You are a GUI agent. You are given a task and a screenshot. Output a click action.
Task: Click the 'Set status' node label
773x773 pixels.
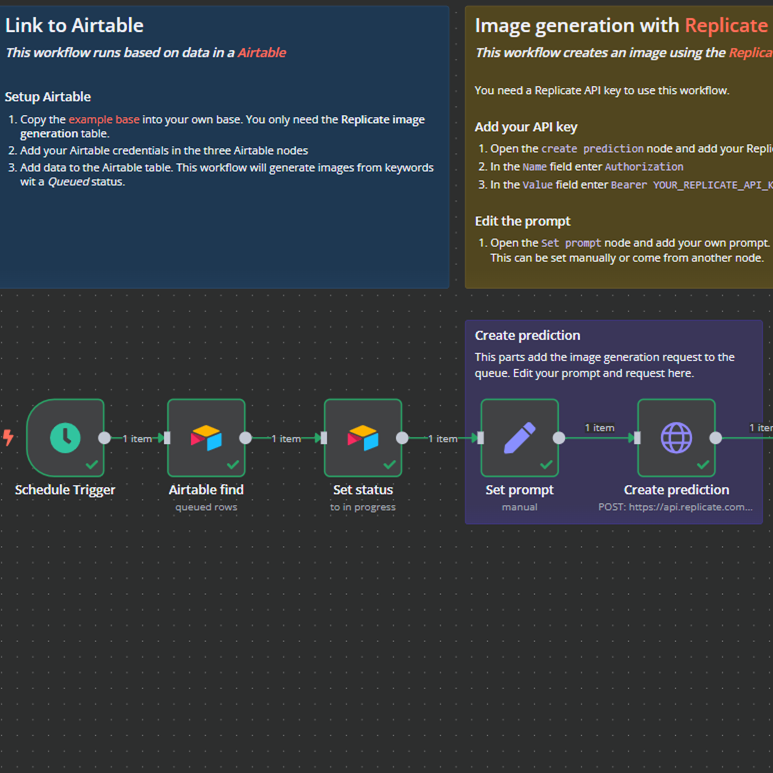coord(363,490)
